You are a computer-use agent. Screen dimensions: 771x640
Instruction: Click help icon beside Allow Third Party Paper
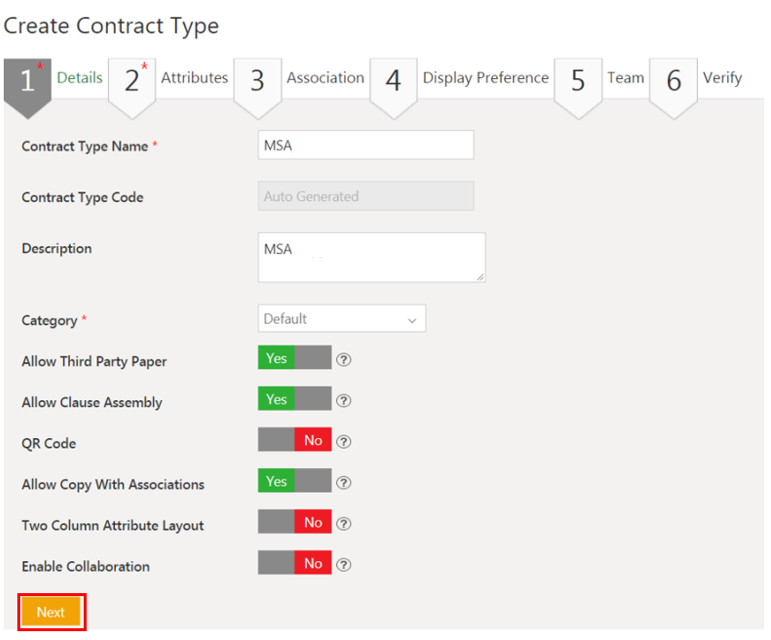(344, 360)
